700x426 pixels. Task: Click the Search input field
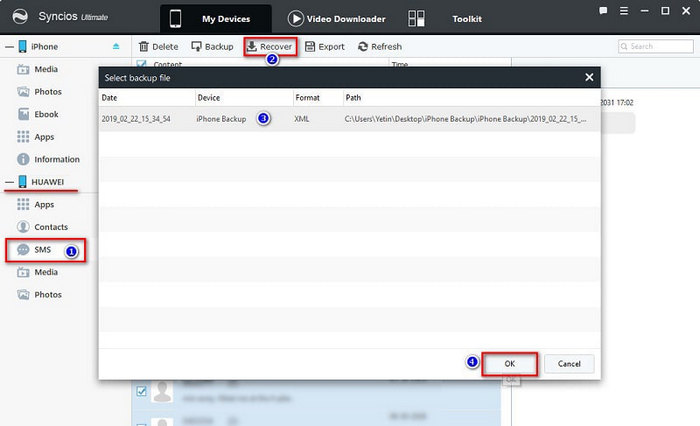[x=655, y=46]
